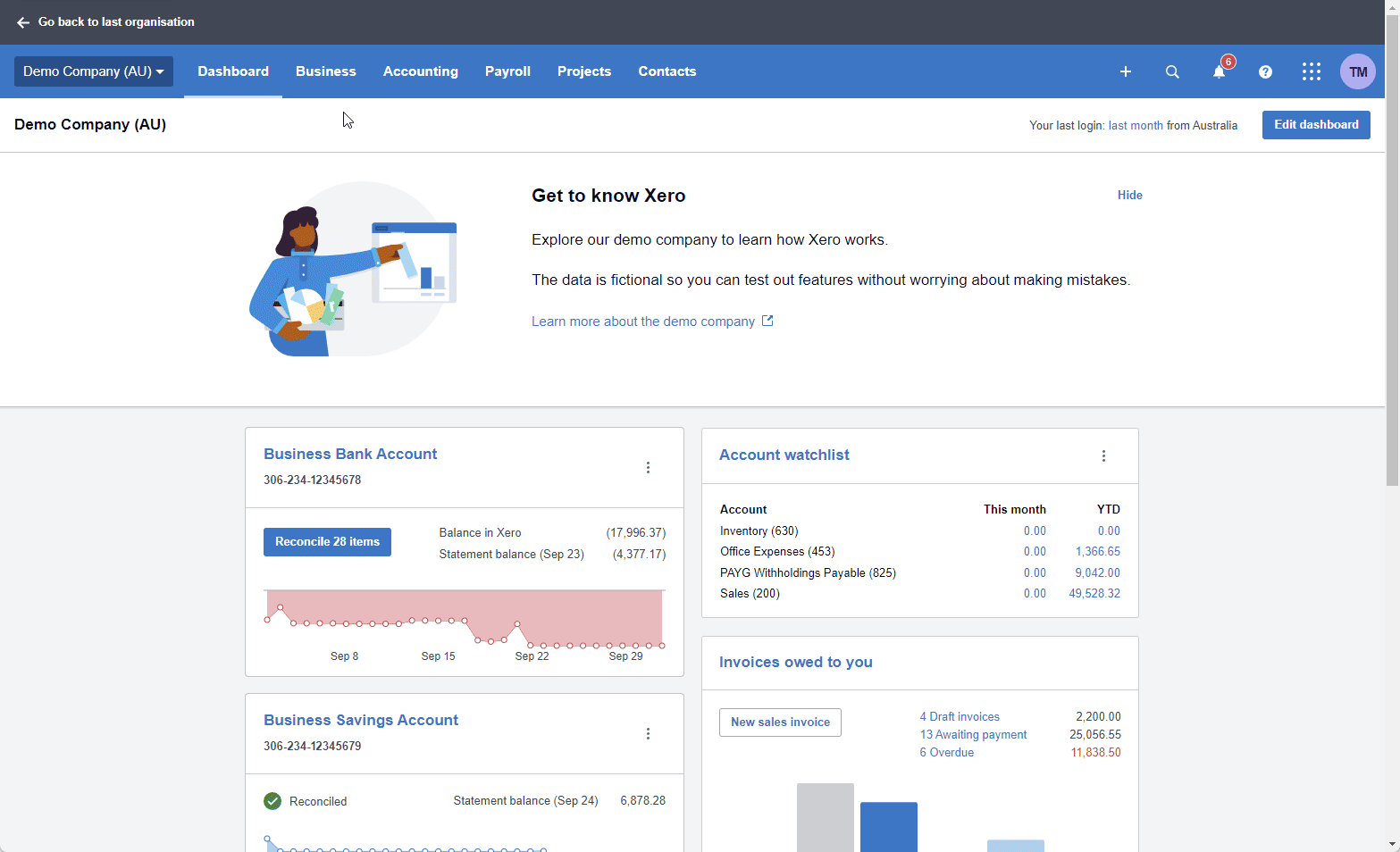Open the help menu question mark icon
This screenshot has width=1400, height=852.
click(x=1265, y=72)
